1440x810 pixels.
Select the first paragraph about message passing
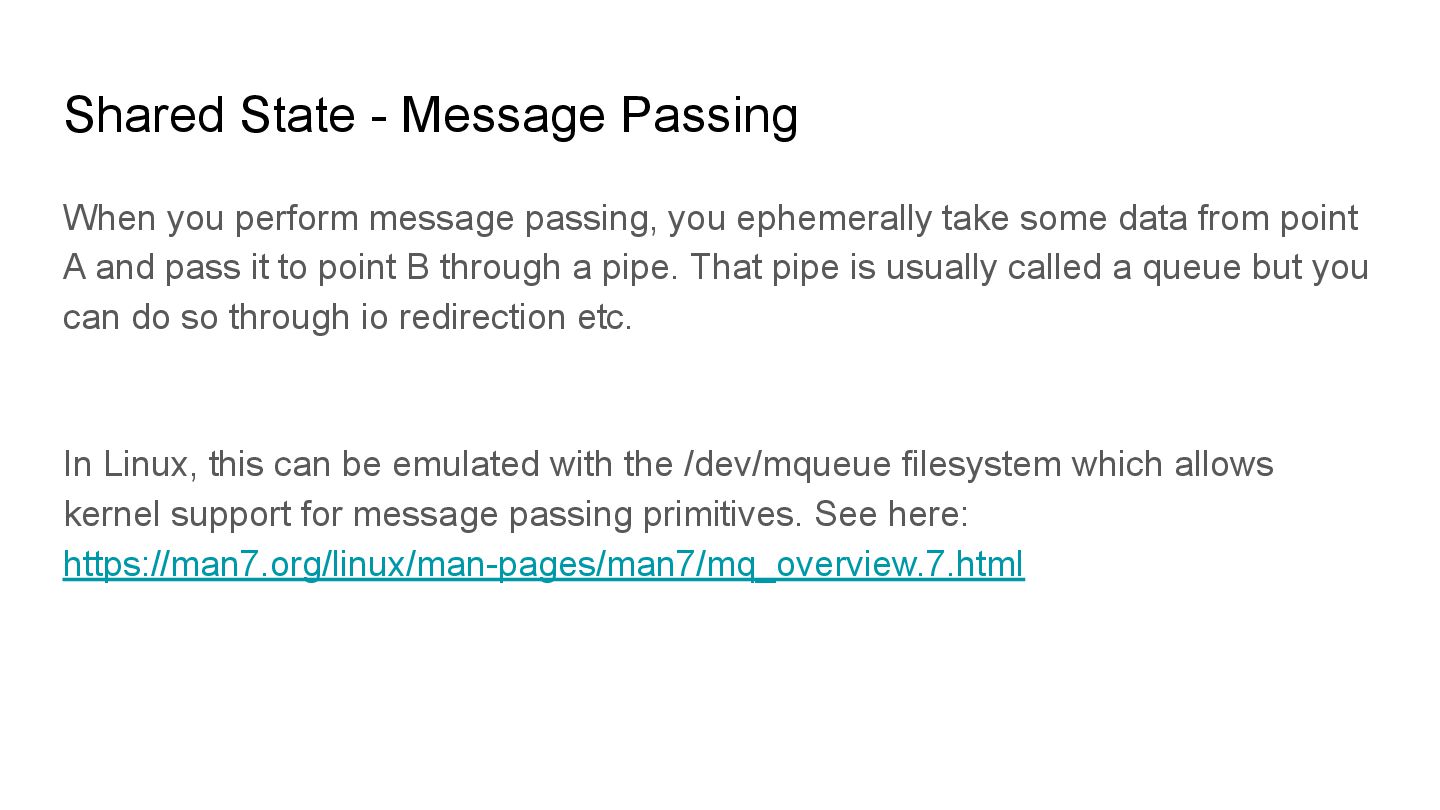(715, 267)
